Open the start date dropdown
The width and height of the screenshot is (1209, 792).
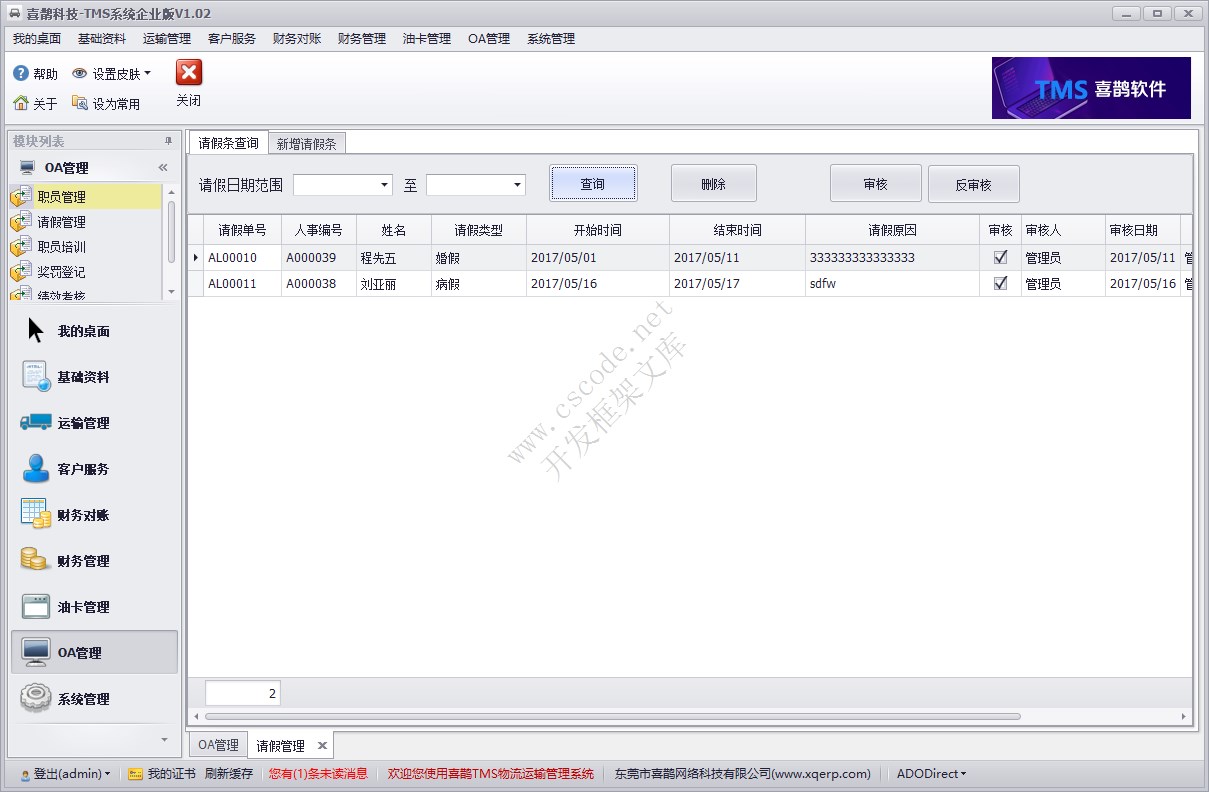click(385, 185)
